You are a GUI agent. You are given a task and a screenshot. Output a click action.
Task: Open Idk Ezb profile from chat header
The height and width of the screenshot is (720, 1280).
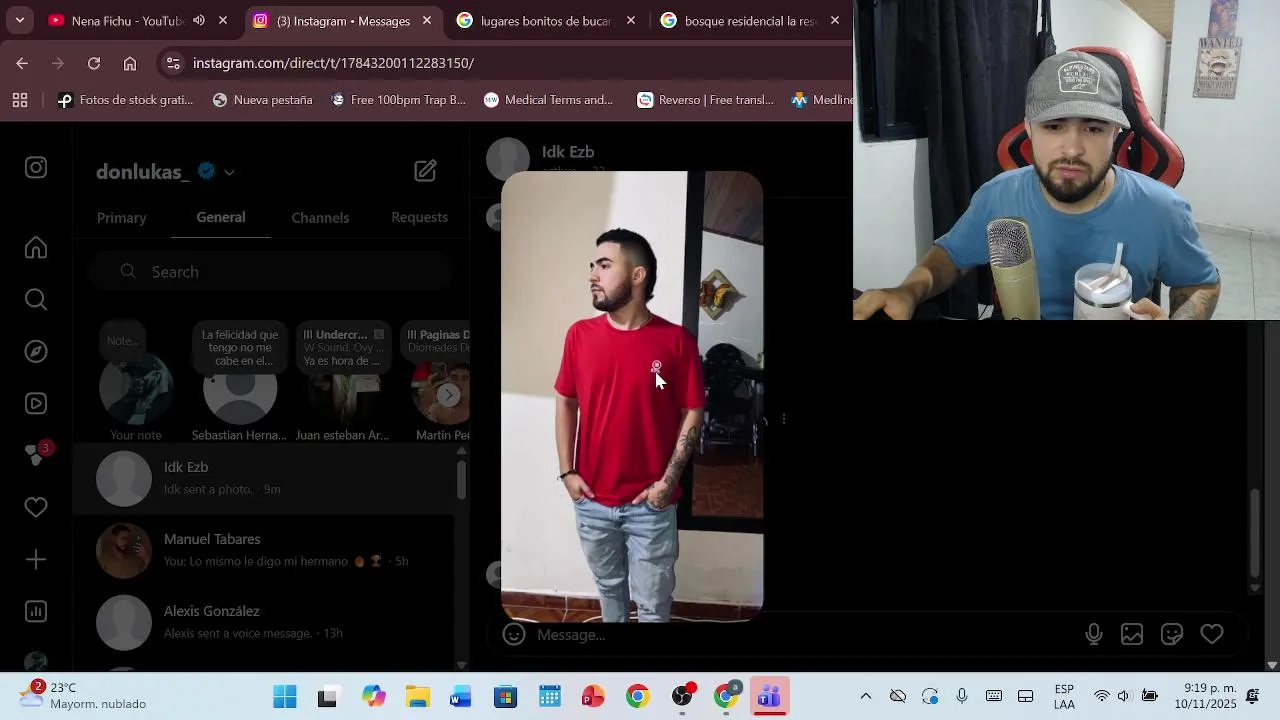[568, 152]
